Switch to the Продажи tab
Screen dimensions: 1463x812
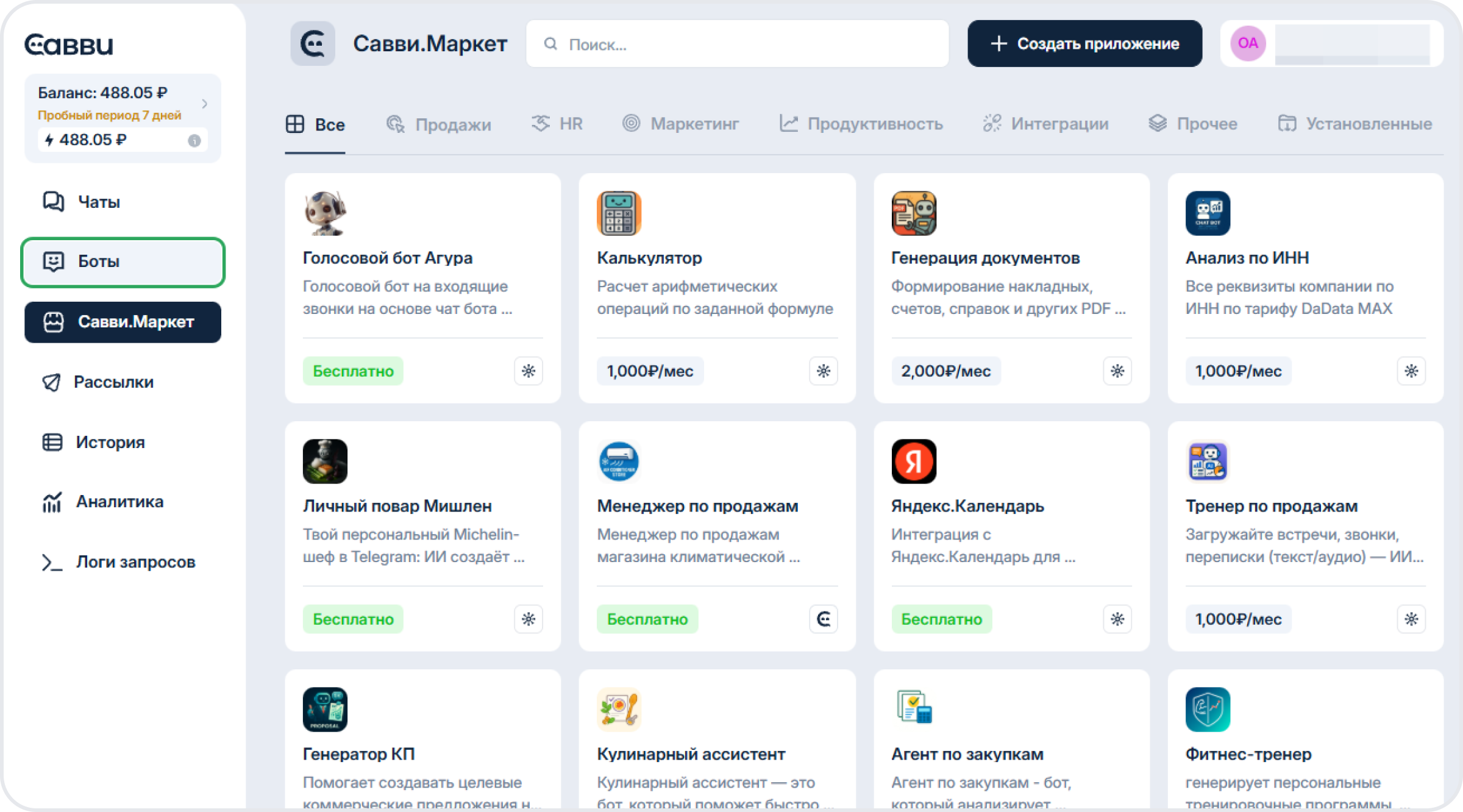click(x=439, y=124)
